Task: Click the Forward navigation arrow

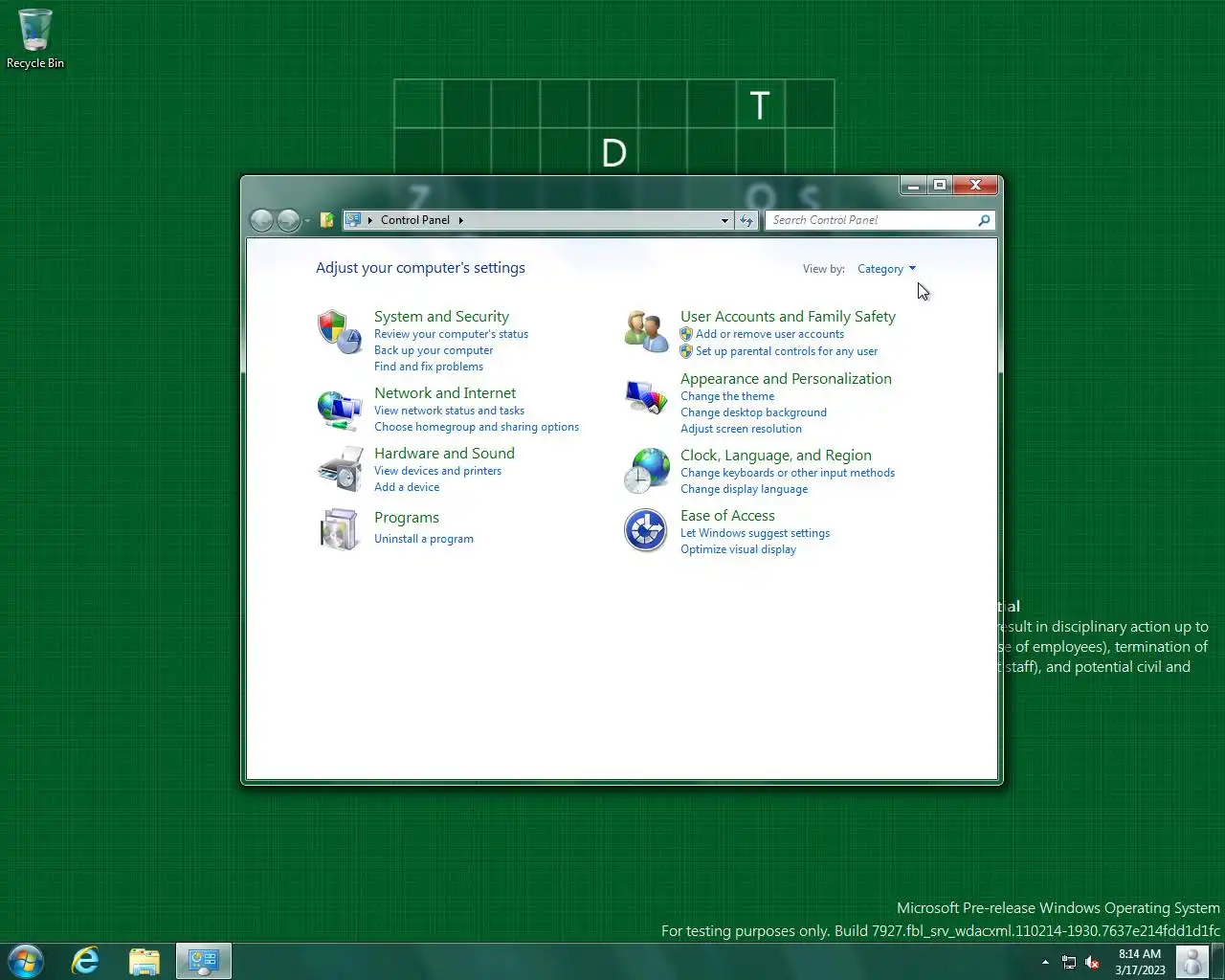Action: 288,220
